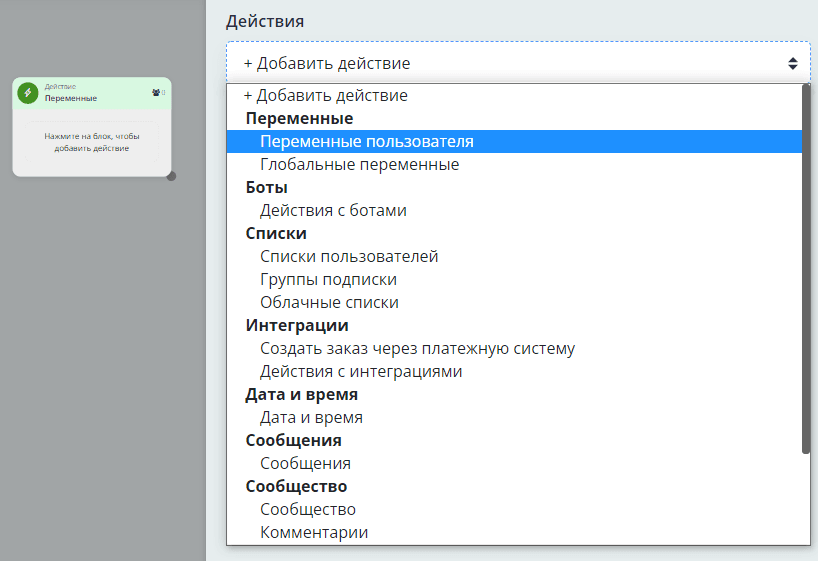Select 'Переменные пользователя' option
Image resolution: width=818 pixels, height=561 pixels.
[x=366, y=142]
